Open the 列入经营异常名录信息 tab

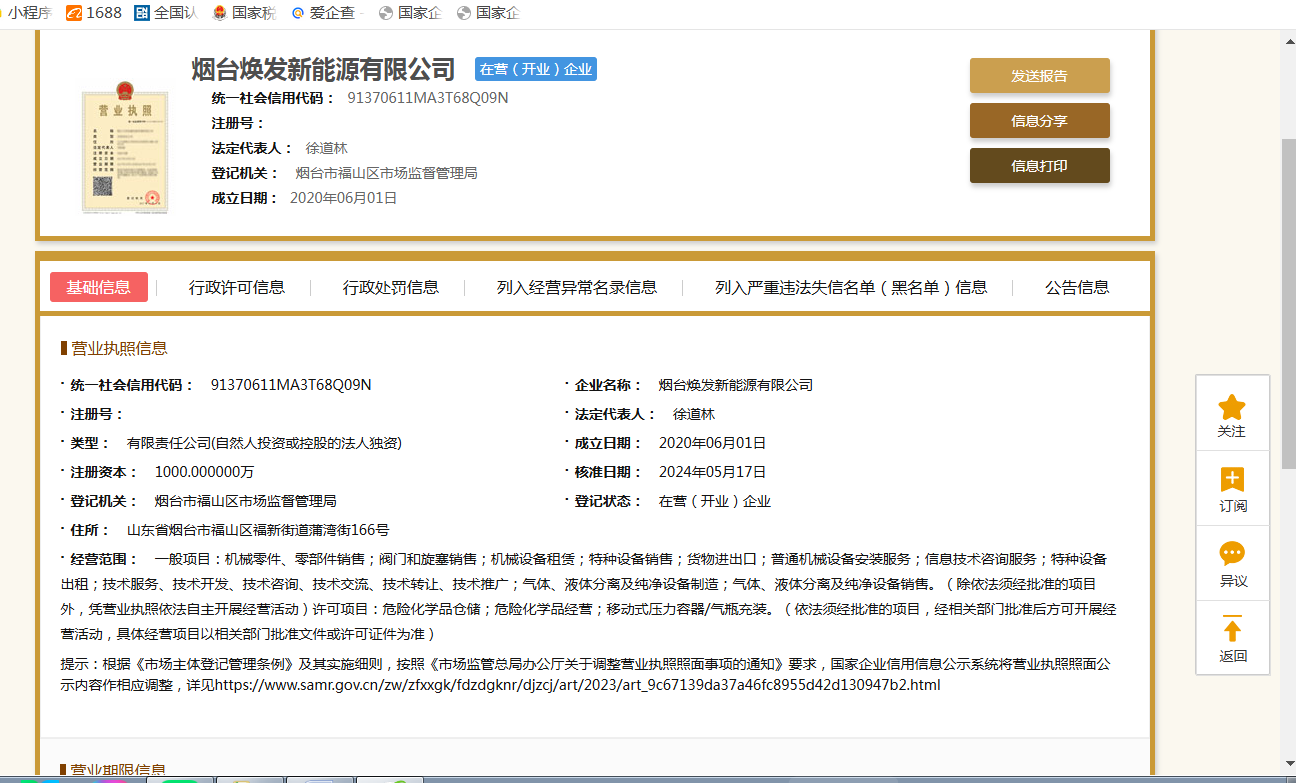(576, 287)
